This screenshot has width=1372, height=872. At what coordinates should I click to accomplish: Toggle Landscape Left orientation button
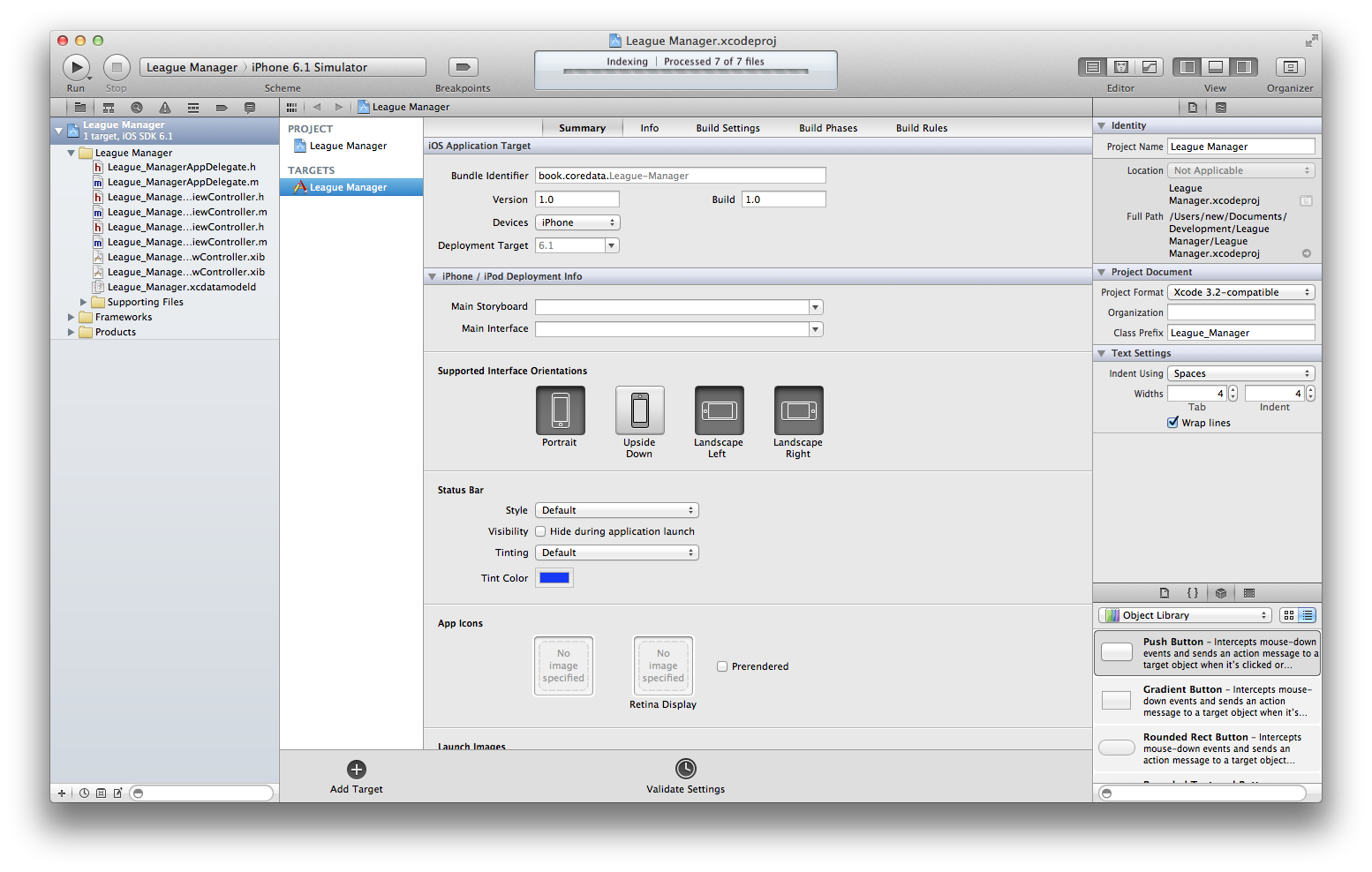pyautogui.click(x=720, y=410)
